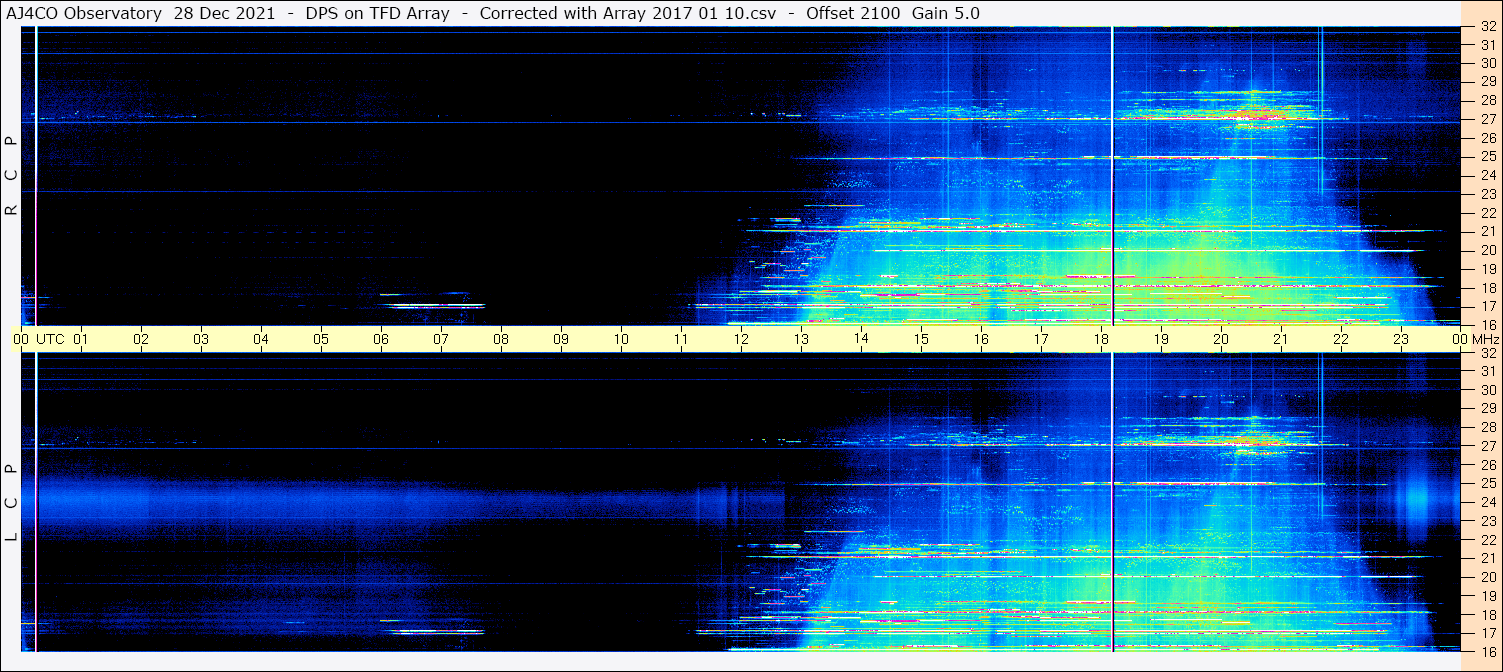Click '17' on the RCP frequency scale
The height and width of the screenshot is (672, 1503).
click(x=1487, y=306)
